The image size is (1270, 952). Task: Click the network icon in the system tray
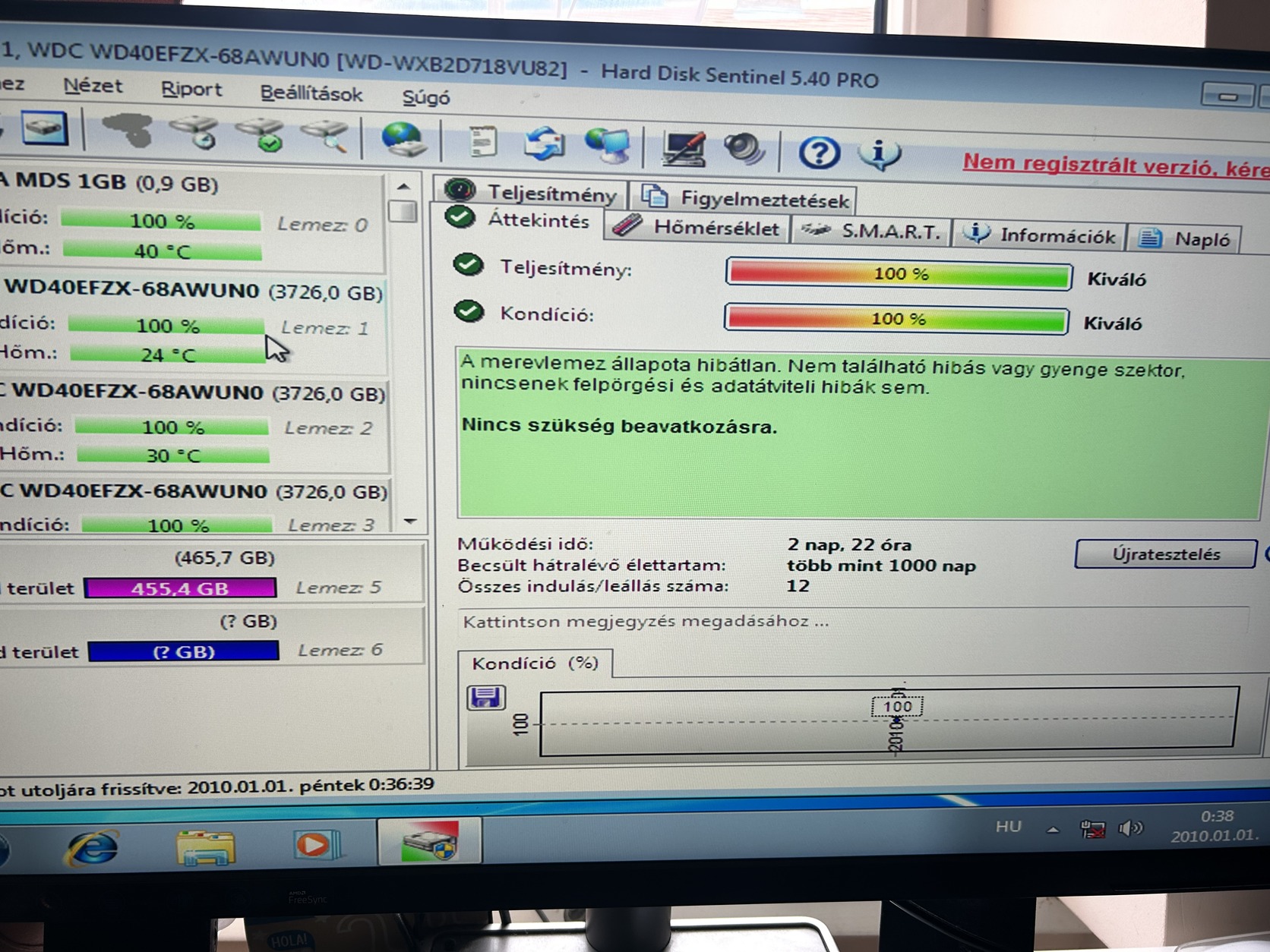(x=1093, y=829)
